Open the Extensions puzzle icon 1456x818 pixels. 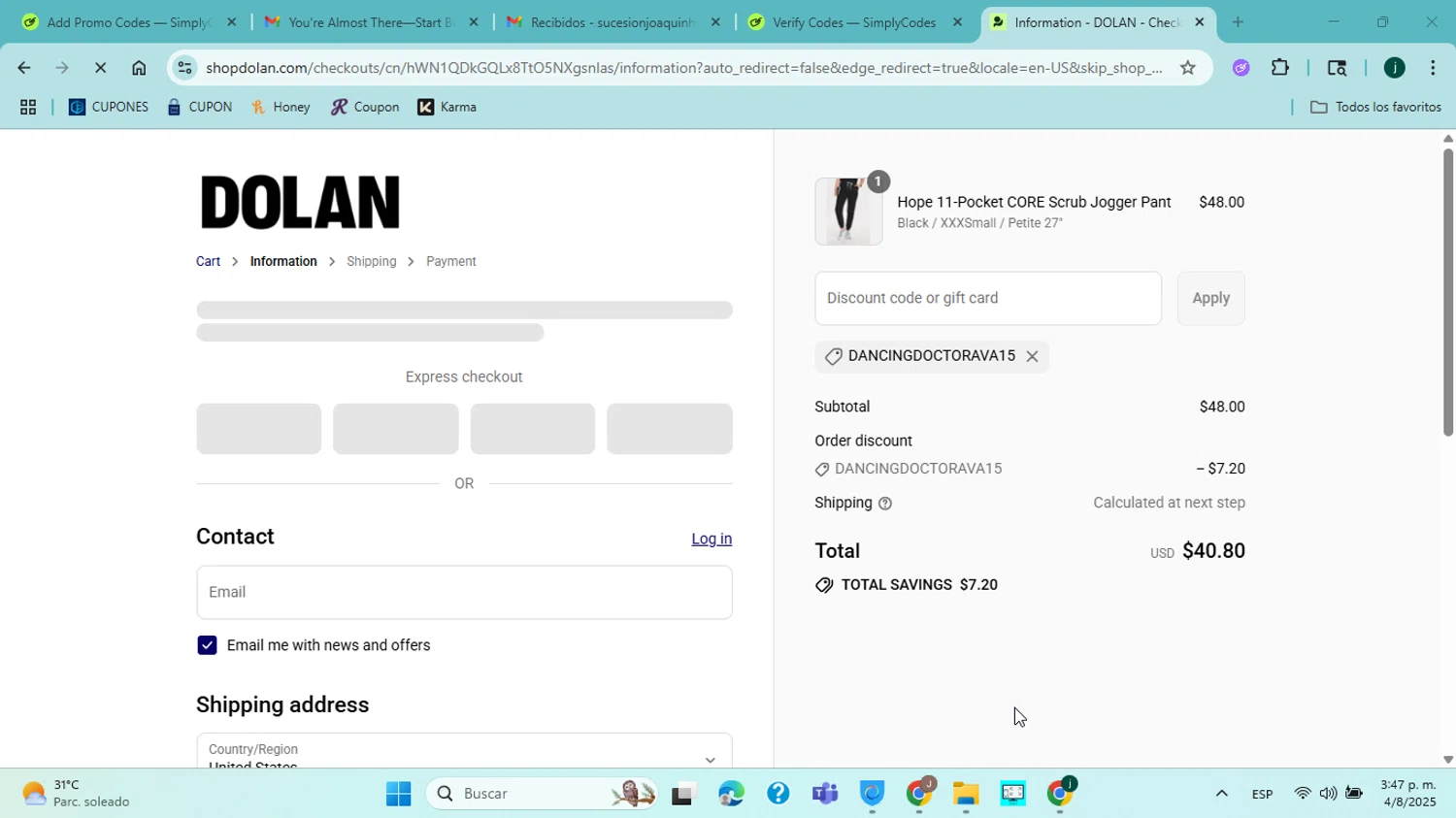(x=1280, y=68)
